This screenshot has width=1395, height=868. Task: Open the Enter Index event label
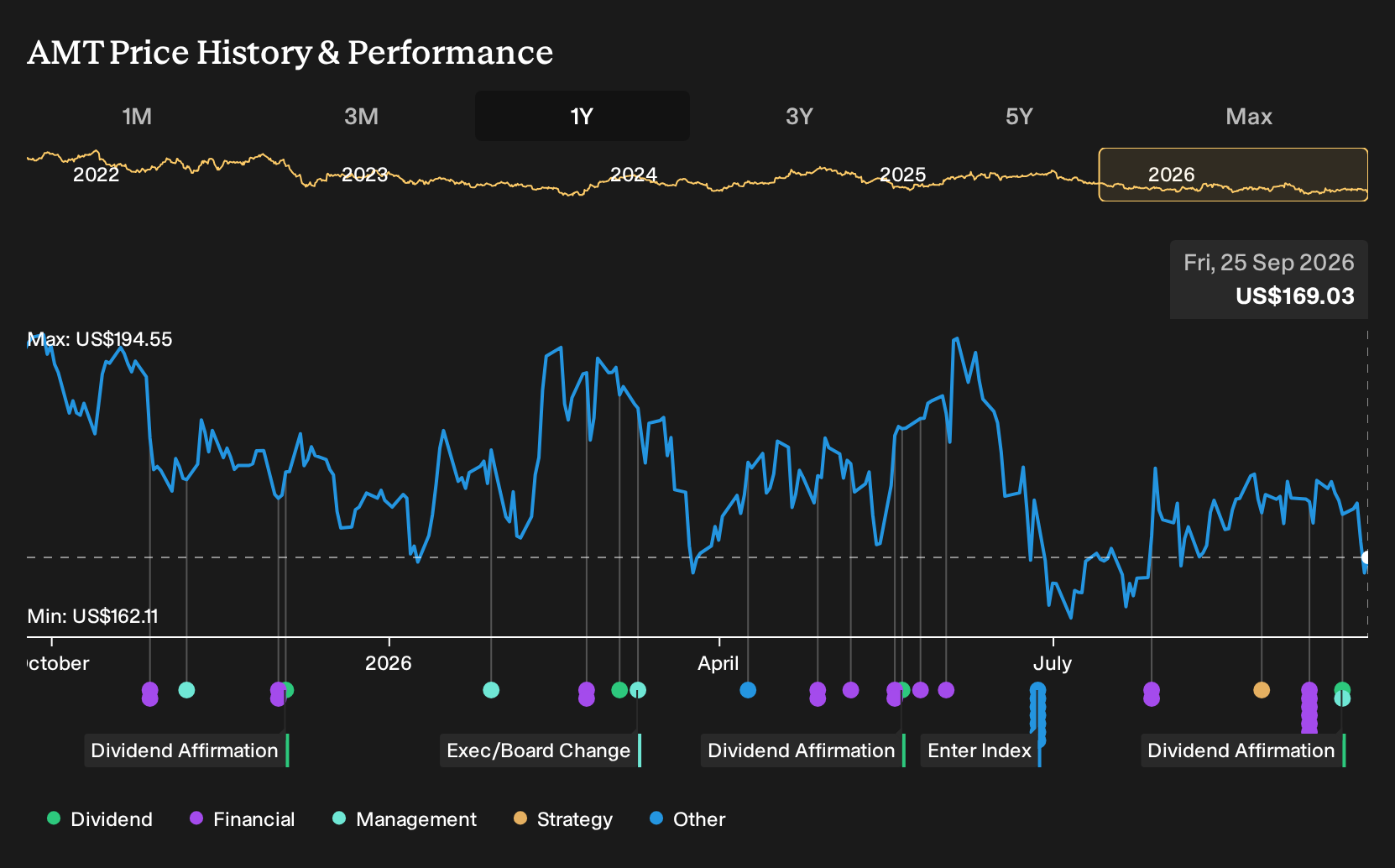click(981, 750)
